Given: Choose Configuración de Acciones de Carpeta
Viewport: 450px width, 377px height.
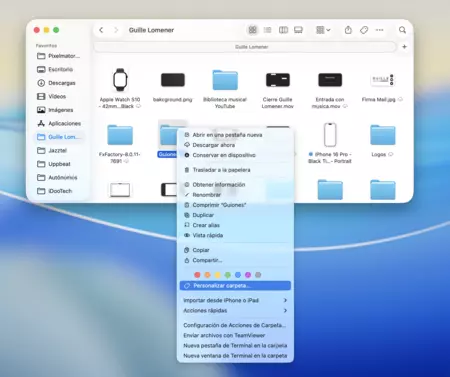Looking at the screenshot, I should (235, 325).
